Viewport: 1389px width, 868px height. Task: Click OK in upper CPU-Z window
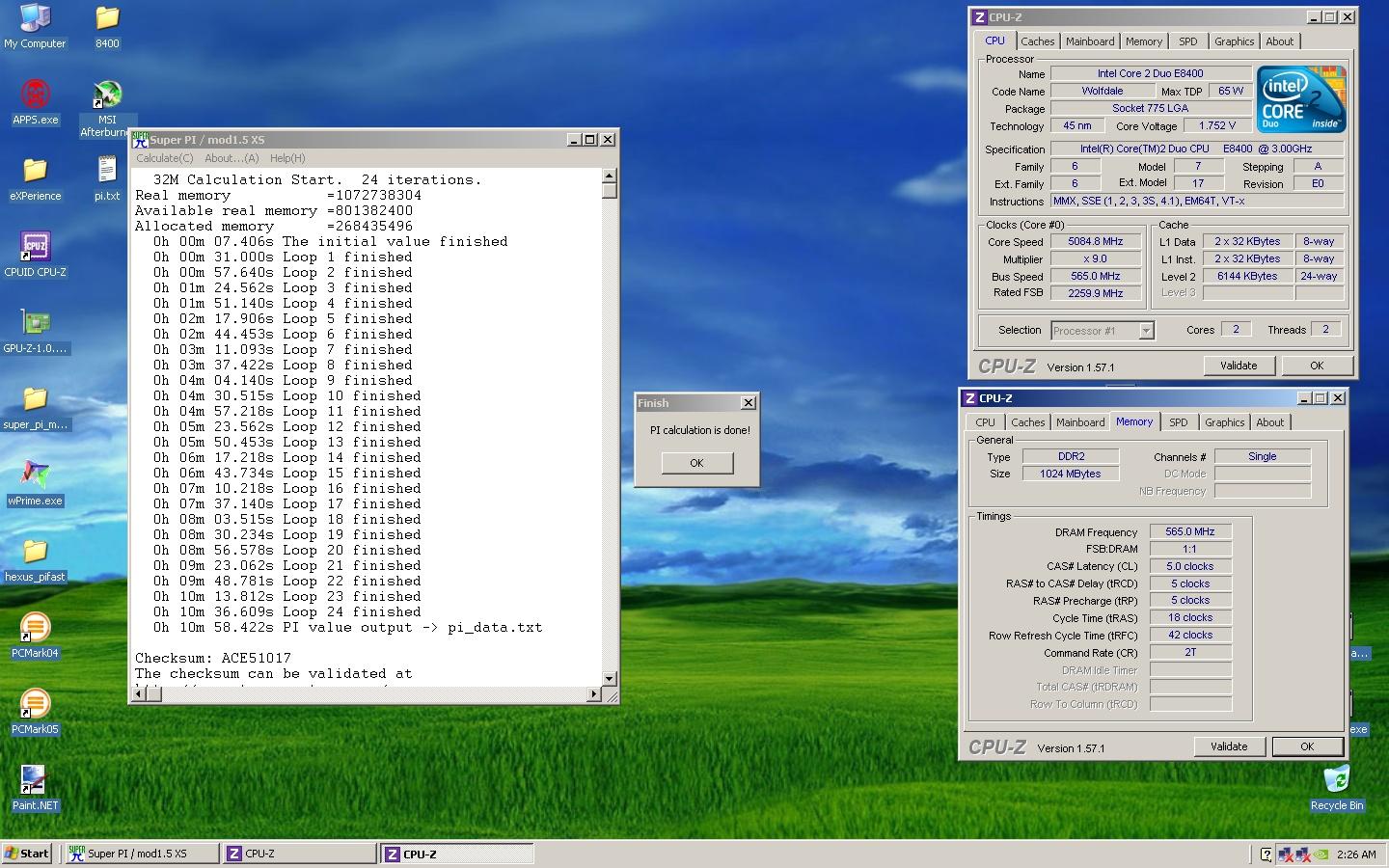[1317, 366]
